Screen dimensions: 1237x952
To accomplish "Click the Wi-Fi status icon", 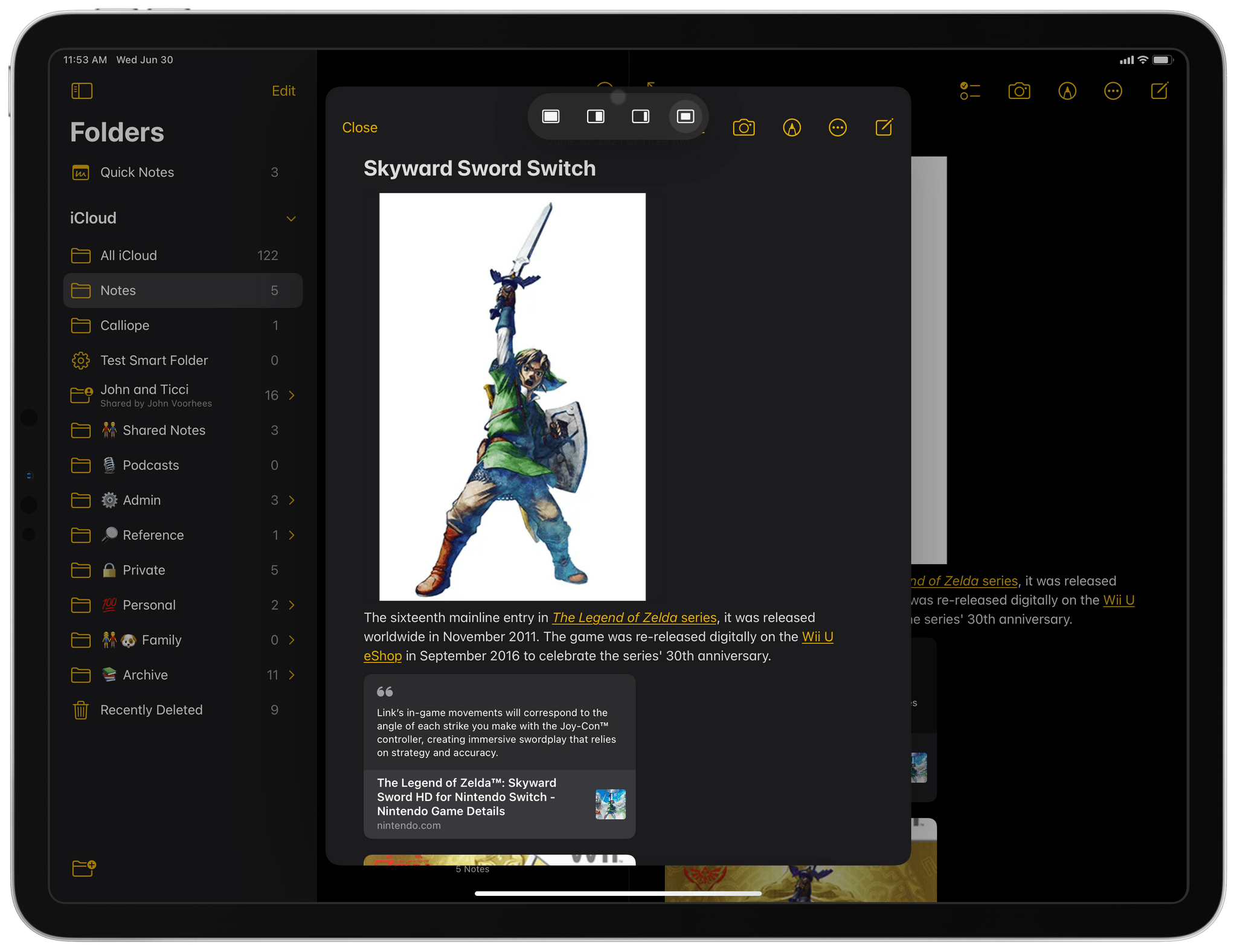I will click(1143, 60).
